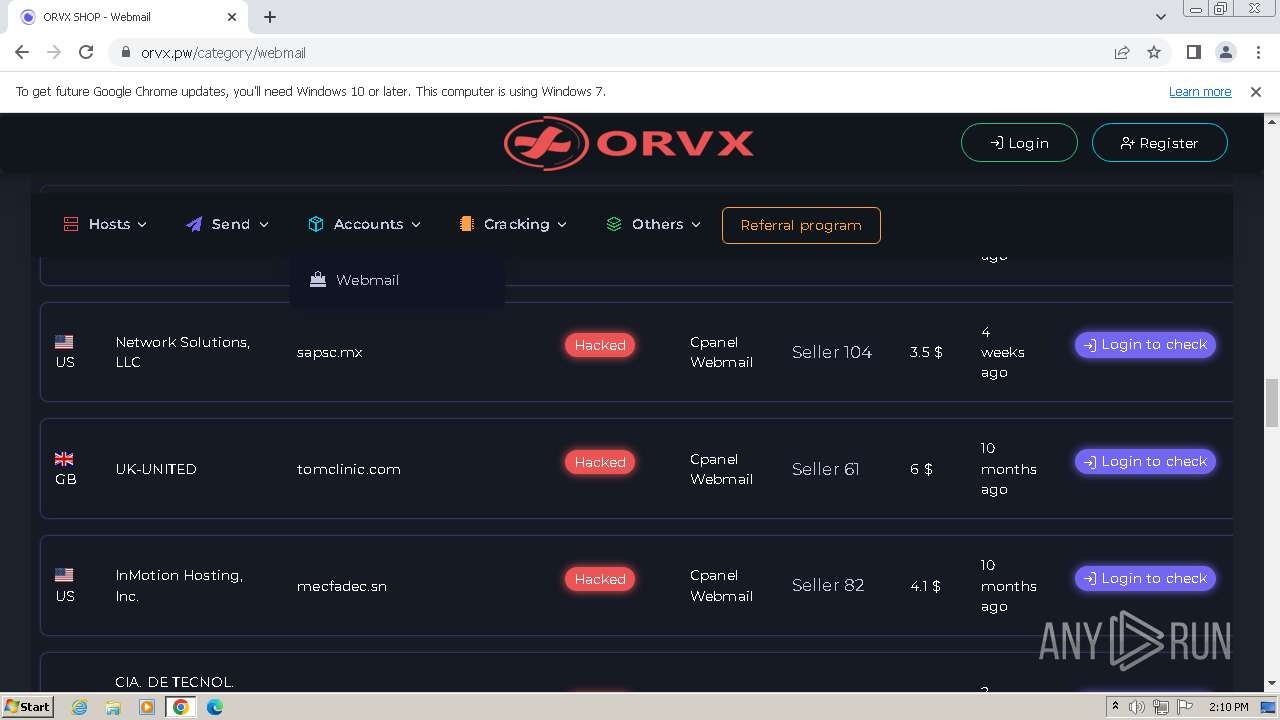Image resolution: width=1280 pixels, height=720 pixels.
Task: Click the 3.5 $ price
Action: [x=926, y=352]
